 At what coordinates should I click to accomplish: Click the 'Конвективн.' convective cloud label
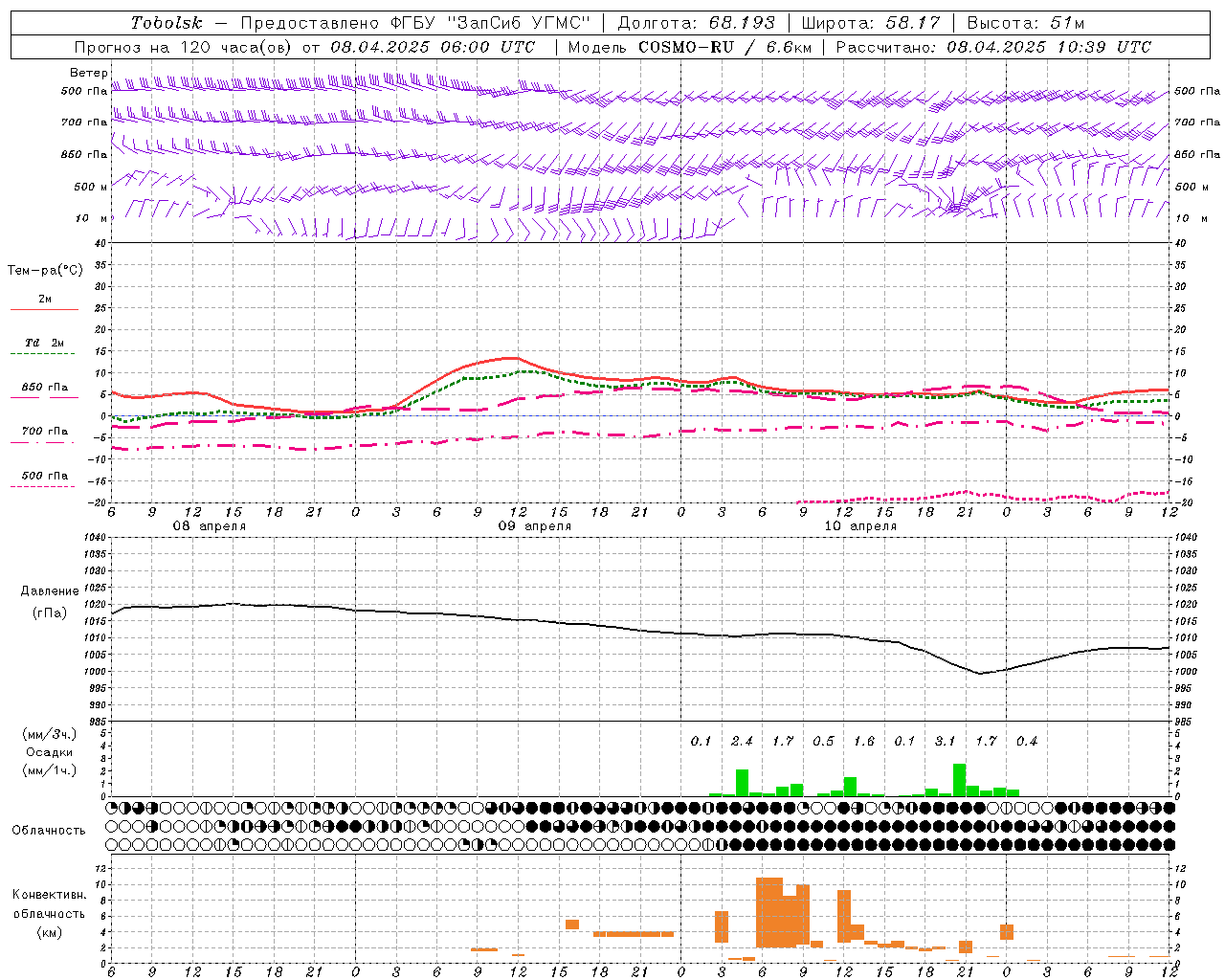50,895
